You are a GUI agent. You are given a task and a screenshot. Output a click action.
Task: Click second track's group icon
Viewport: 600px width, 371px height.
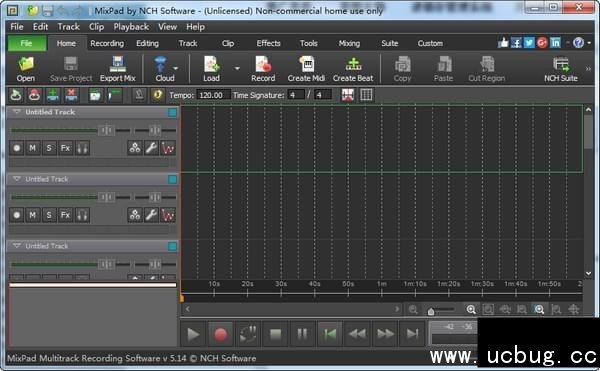[x=135, y=215]
